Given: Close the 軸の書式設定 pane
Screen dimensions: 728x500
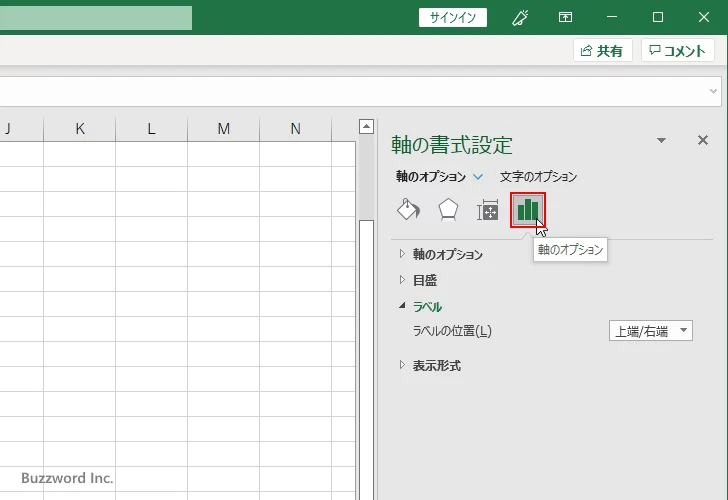Looking at the screenshot, I should (x=703, y=140).
